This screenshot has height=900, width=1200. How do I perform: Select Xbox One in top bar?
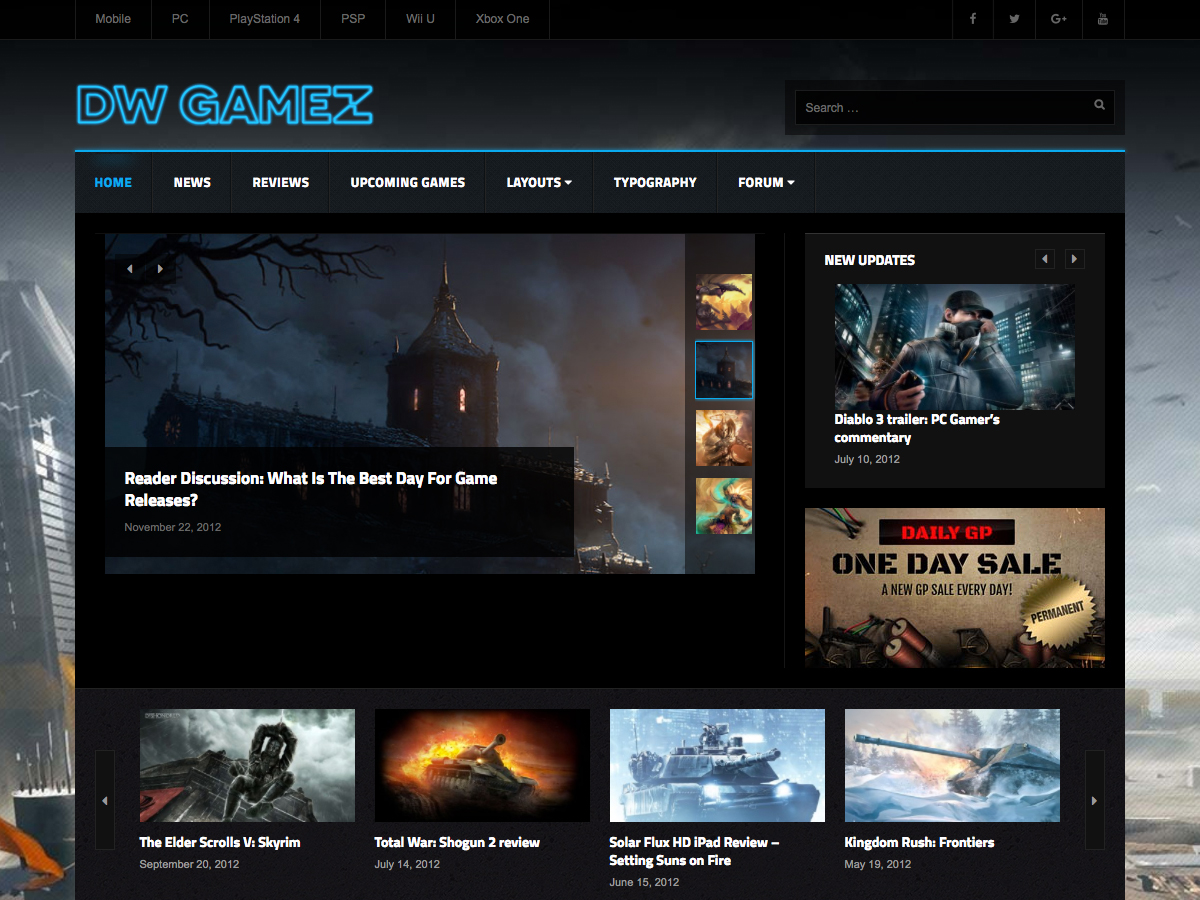point(502,19)
